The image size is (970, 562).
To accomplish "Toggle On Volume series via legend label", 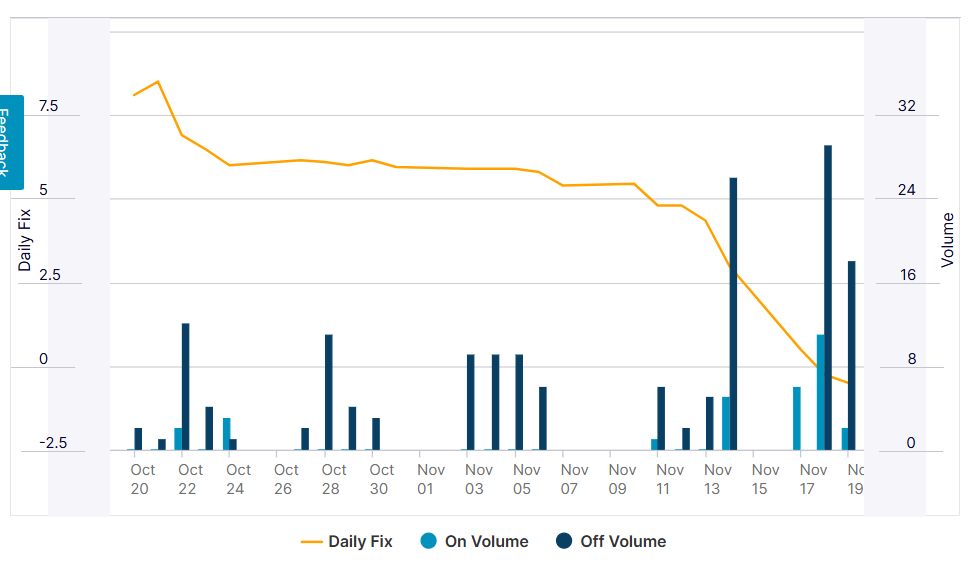I will (486, 542).
